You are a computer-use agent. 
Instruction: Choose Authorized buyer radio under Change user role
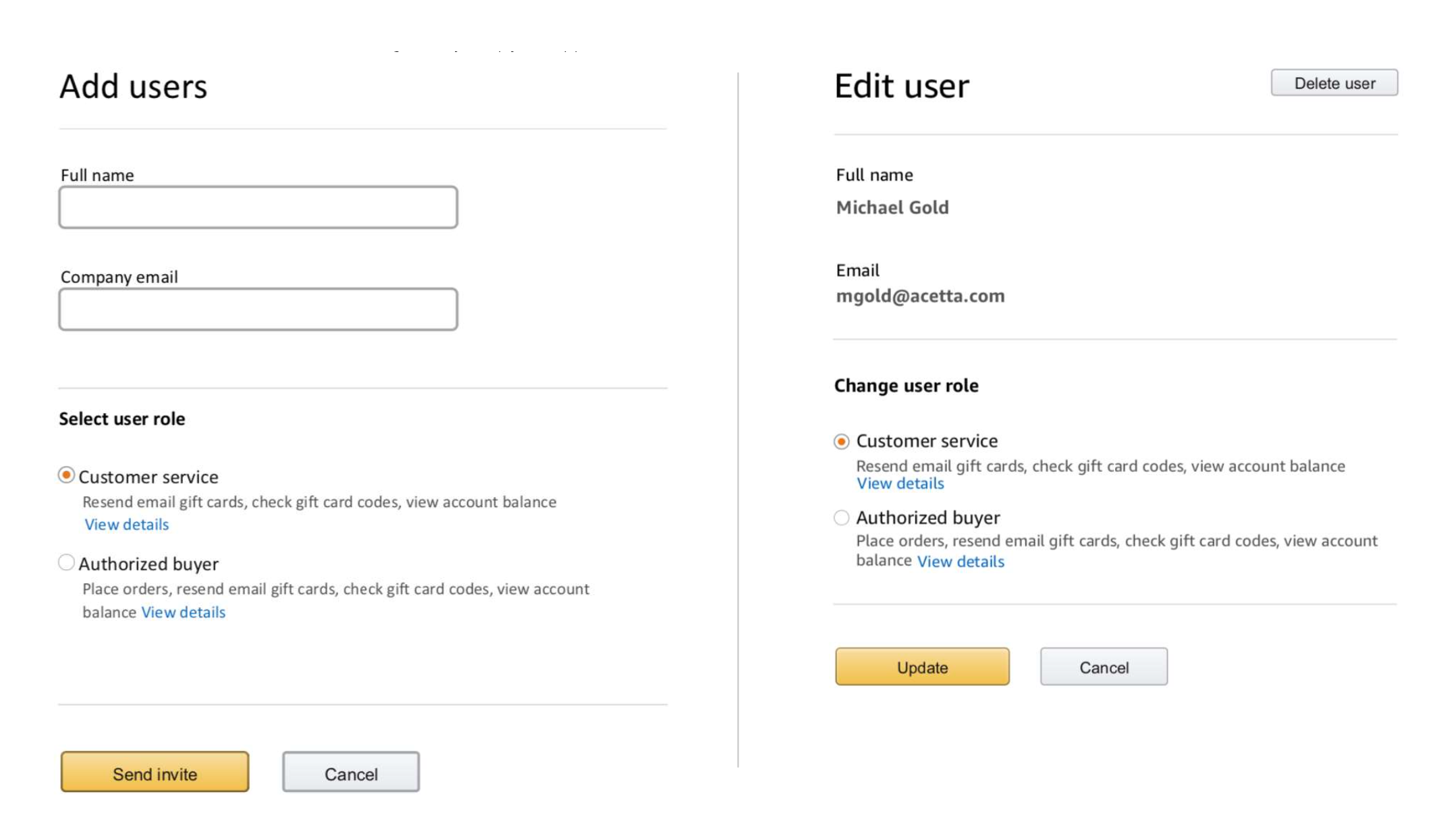pos(841,518)
